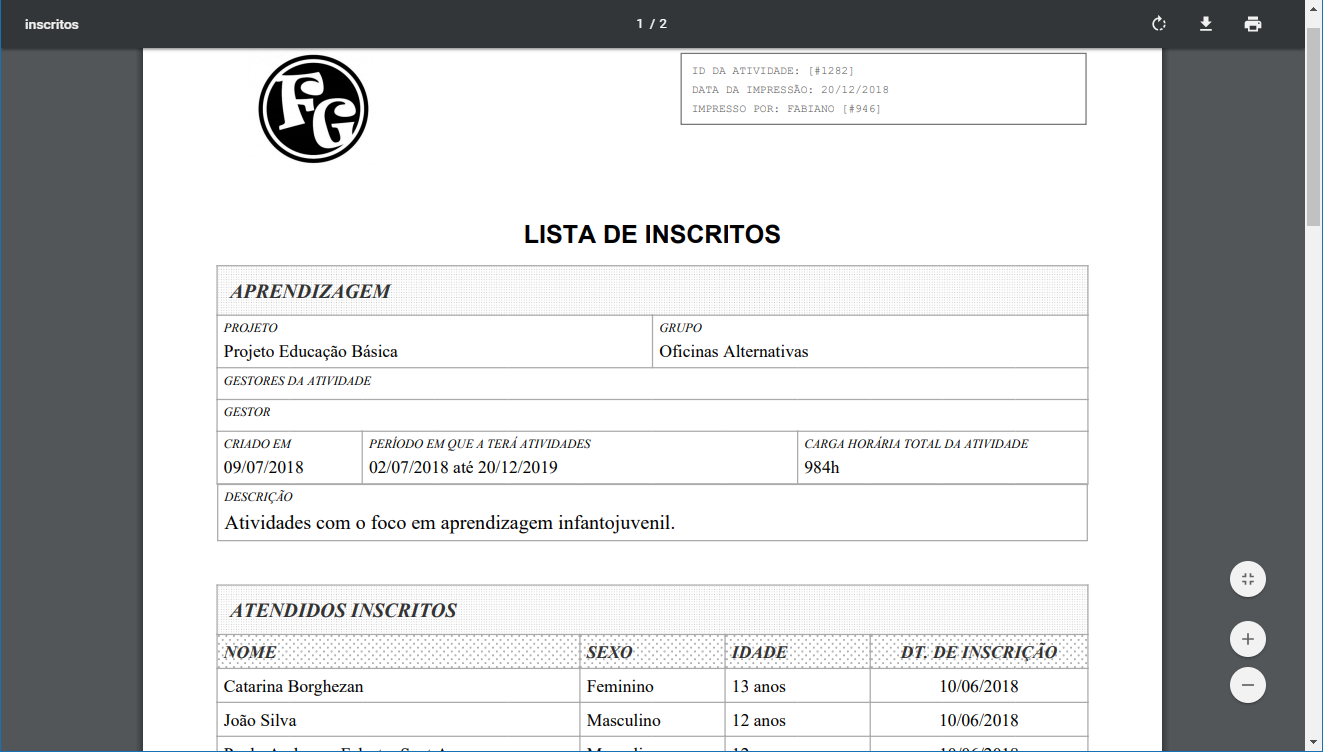Click the name João Silva
Viewport: 1323px width, 752px height.
coord(260,720)
